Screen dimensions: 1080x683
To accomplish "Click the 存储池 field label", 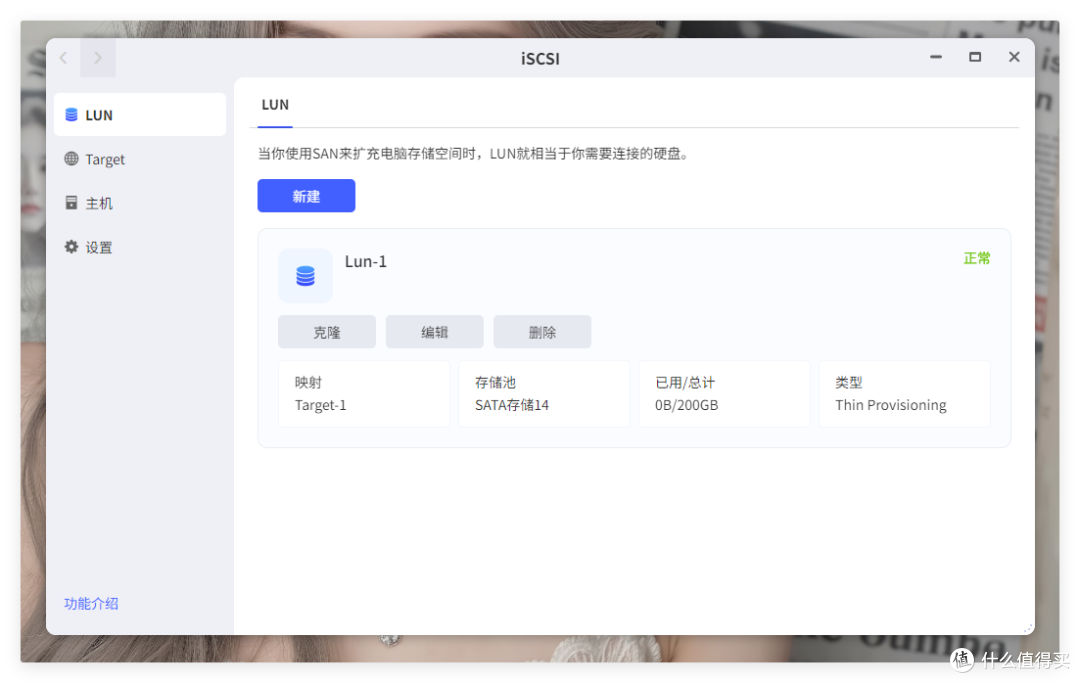I will point(495,382).
